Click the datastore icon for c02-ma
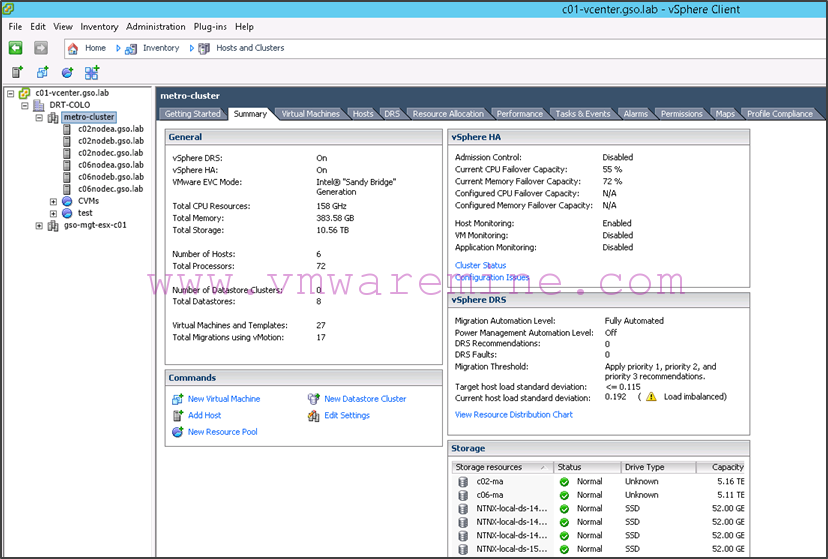The width and height of the screenshot is (828, 559). tap(463, 482)
